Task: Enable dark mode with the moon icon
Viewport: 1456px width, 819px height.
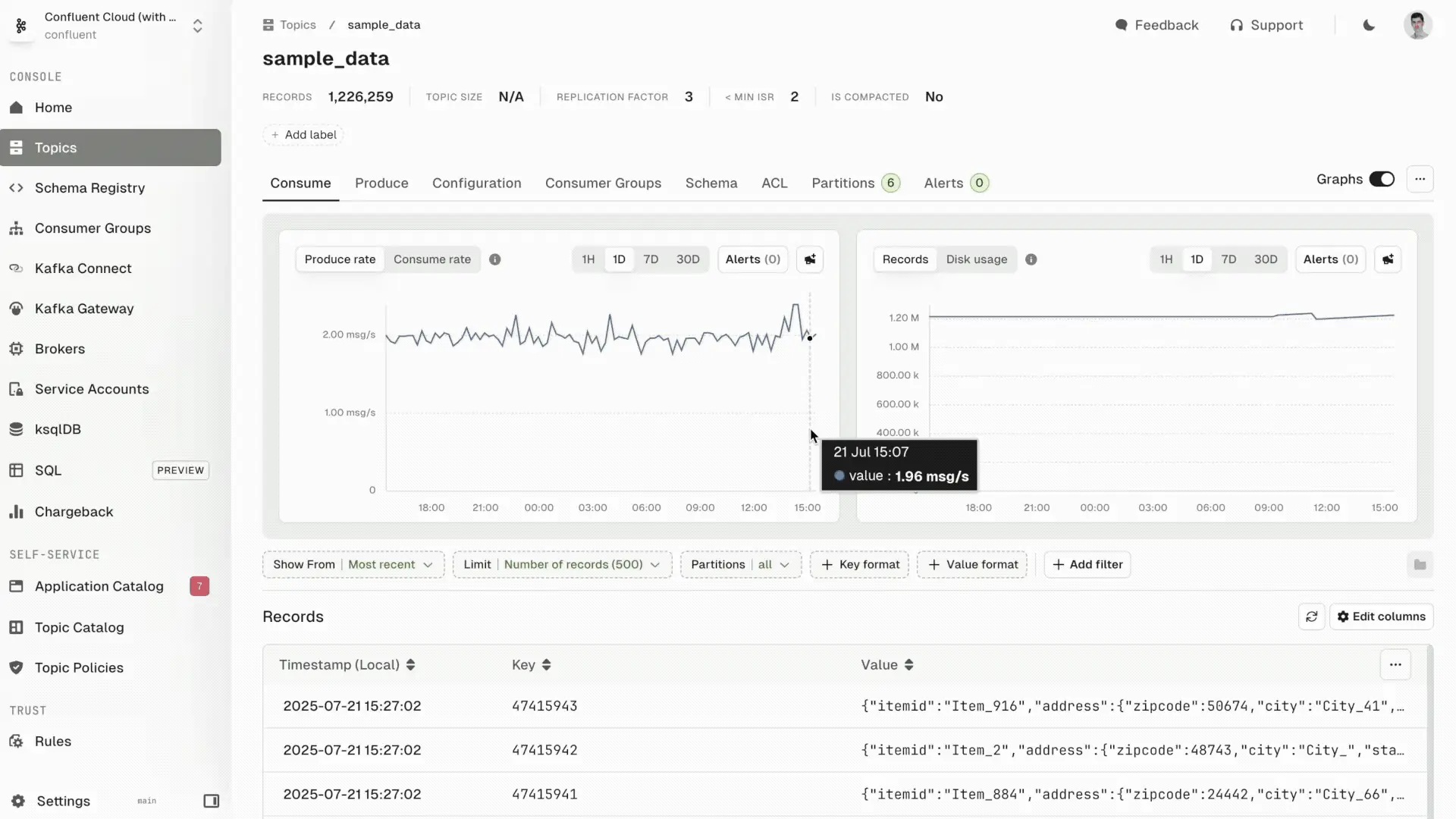Action: point(1369,25)
